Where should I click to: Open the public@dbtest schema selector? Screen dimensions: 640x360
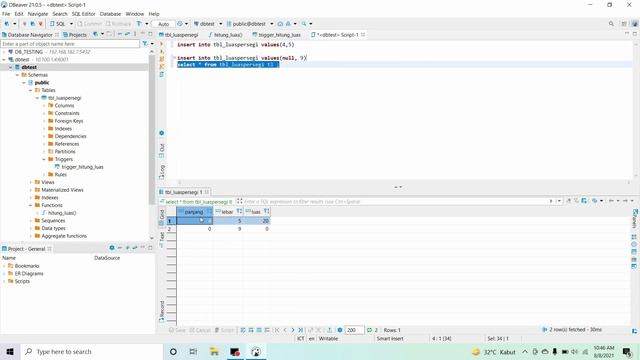(249, 24)
